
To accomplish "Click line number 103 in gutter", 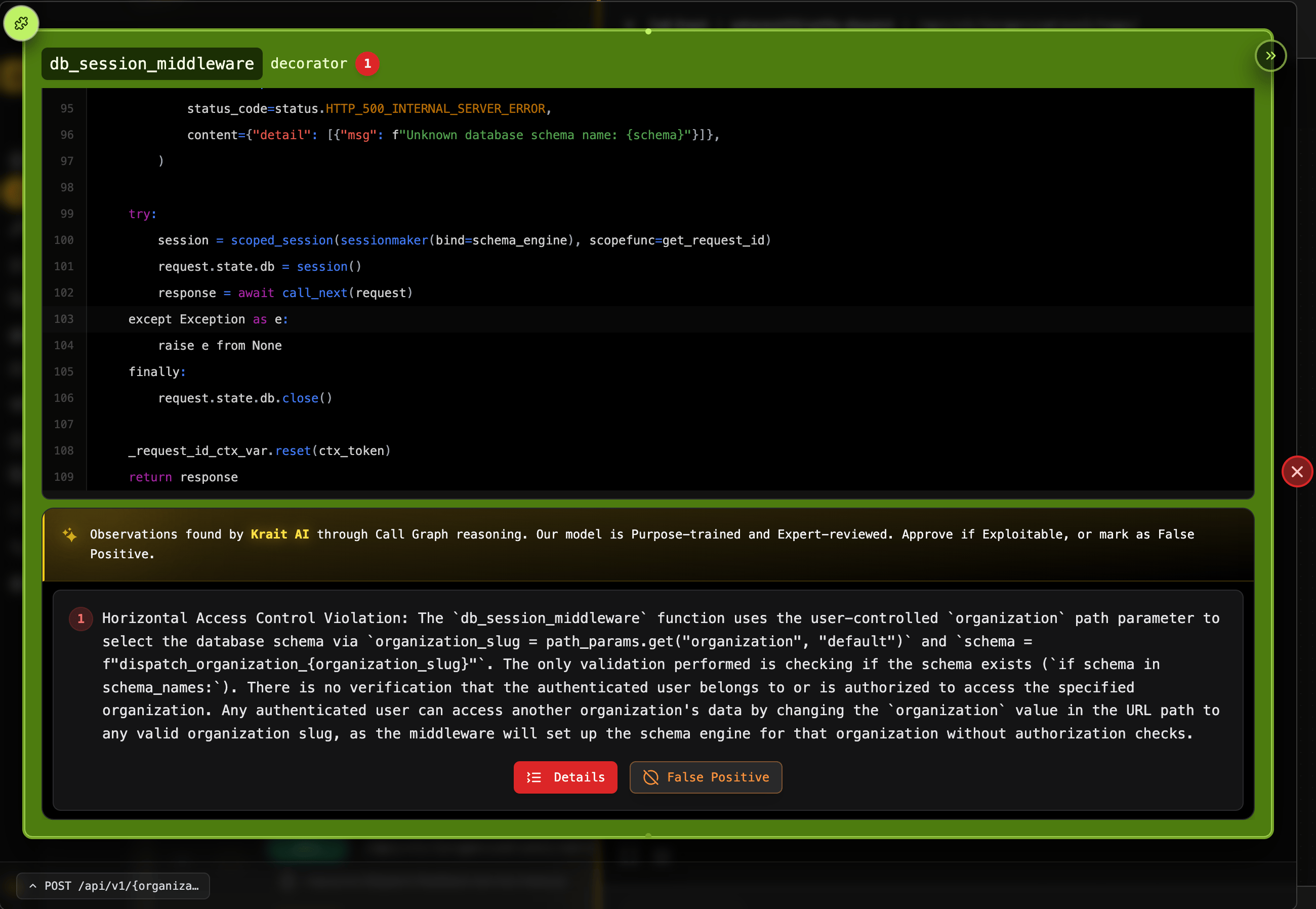I will [64, 319].
